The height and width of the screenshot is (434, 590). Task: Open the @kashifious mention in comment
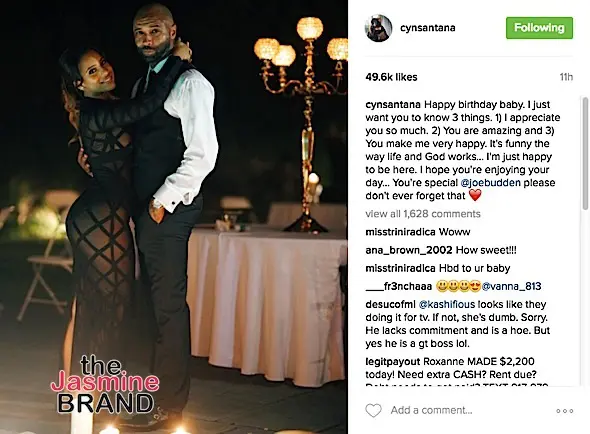tap(447, 304)
